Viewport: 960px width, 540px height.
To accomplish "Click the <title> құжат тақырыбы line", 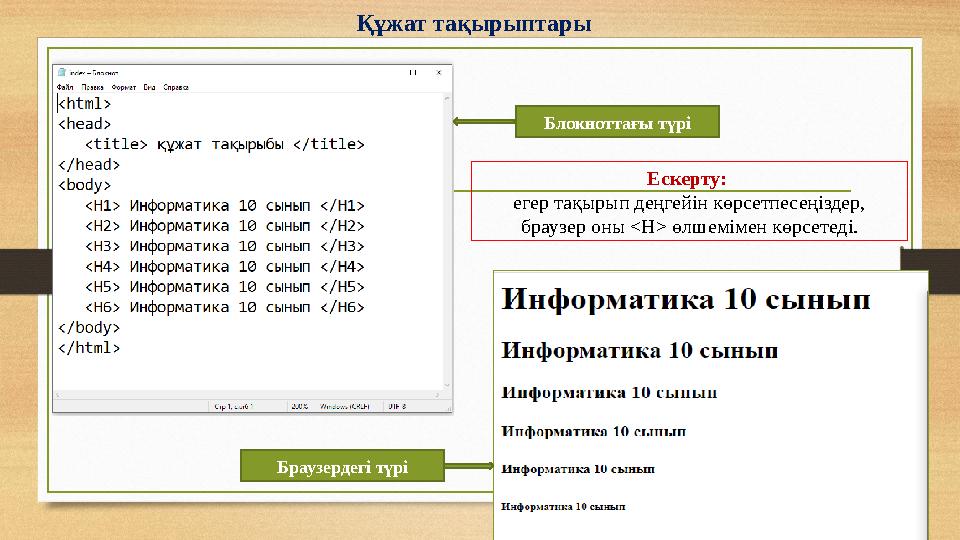I will [x=225, y=144].
